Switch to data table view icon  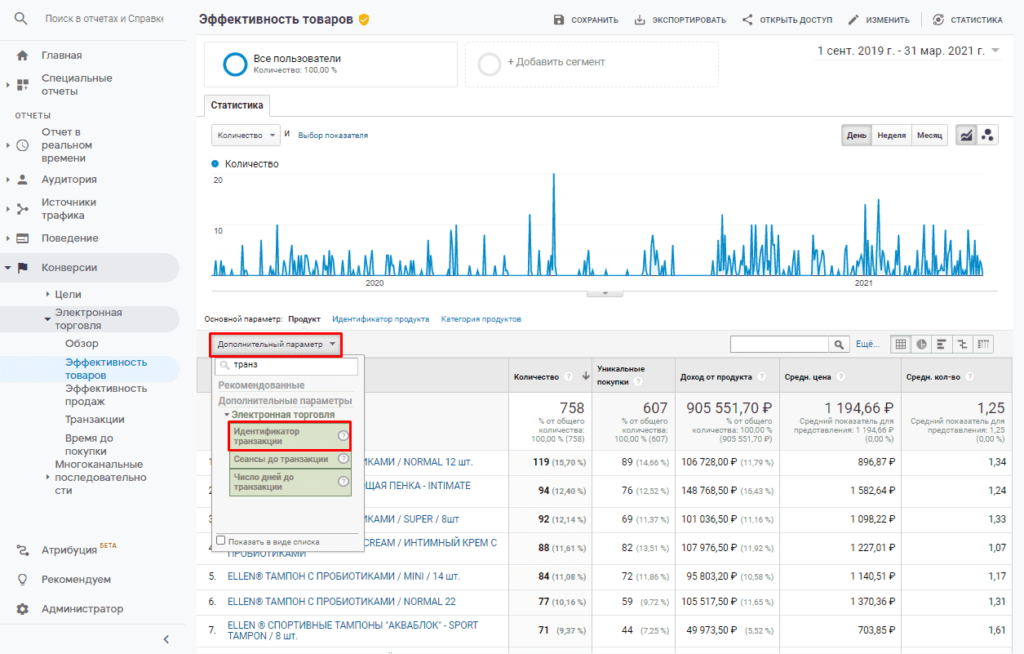click(901, 344)
